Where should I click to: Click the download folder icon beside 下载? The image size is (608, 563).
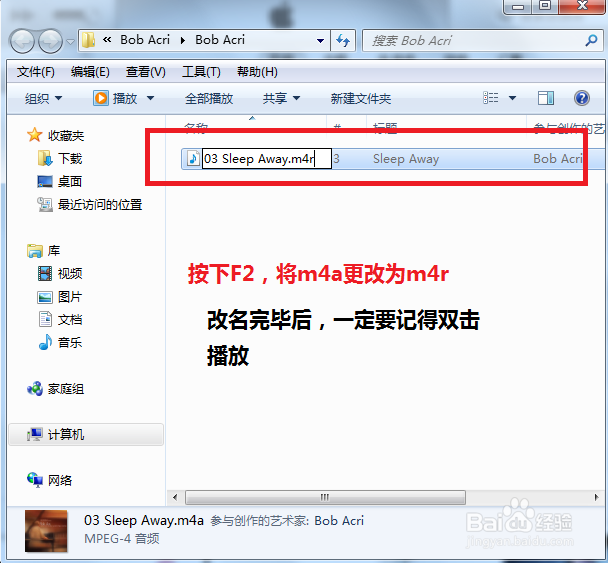[45, 158]
